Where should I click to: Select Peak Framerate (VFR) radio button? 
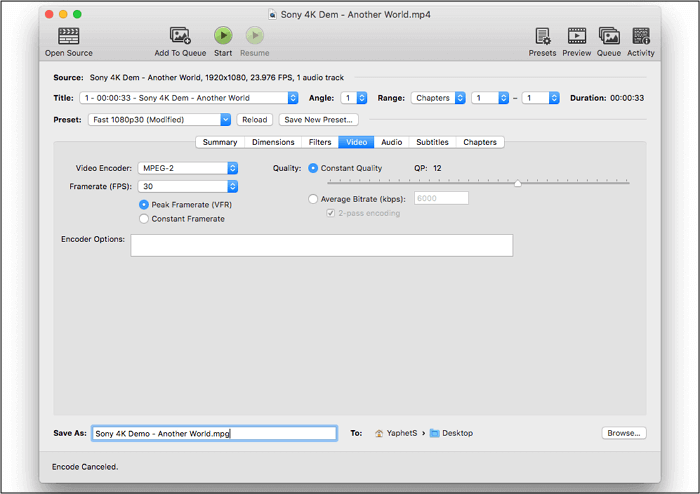pyautogui.click(x=144, y=205)
